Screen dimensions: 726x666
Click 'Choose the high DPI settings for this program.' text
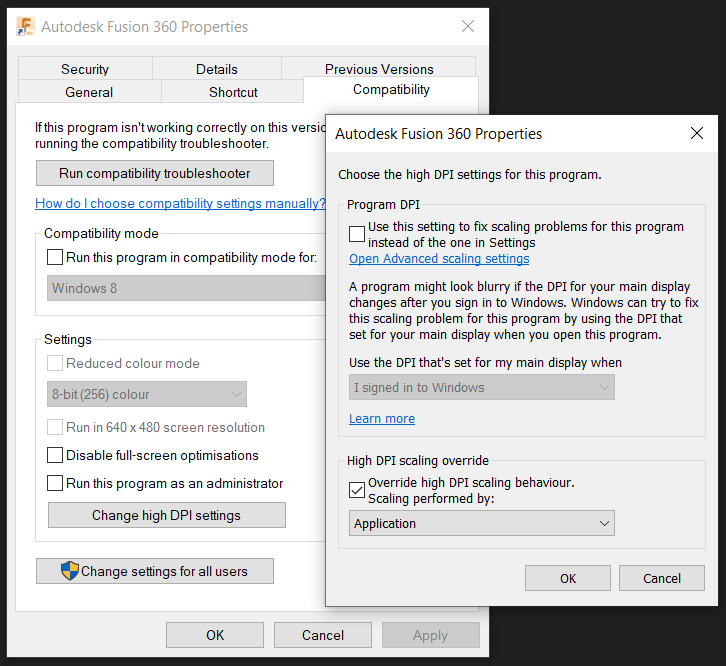(470, 175)
